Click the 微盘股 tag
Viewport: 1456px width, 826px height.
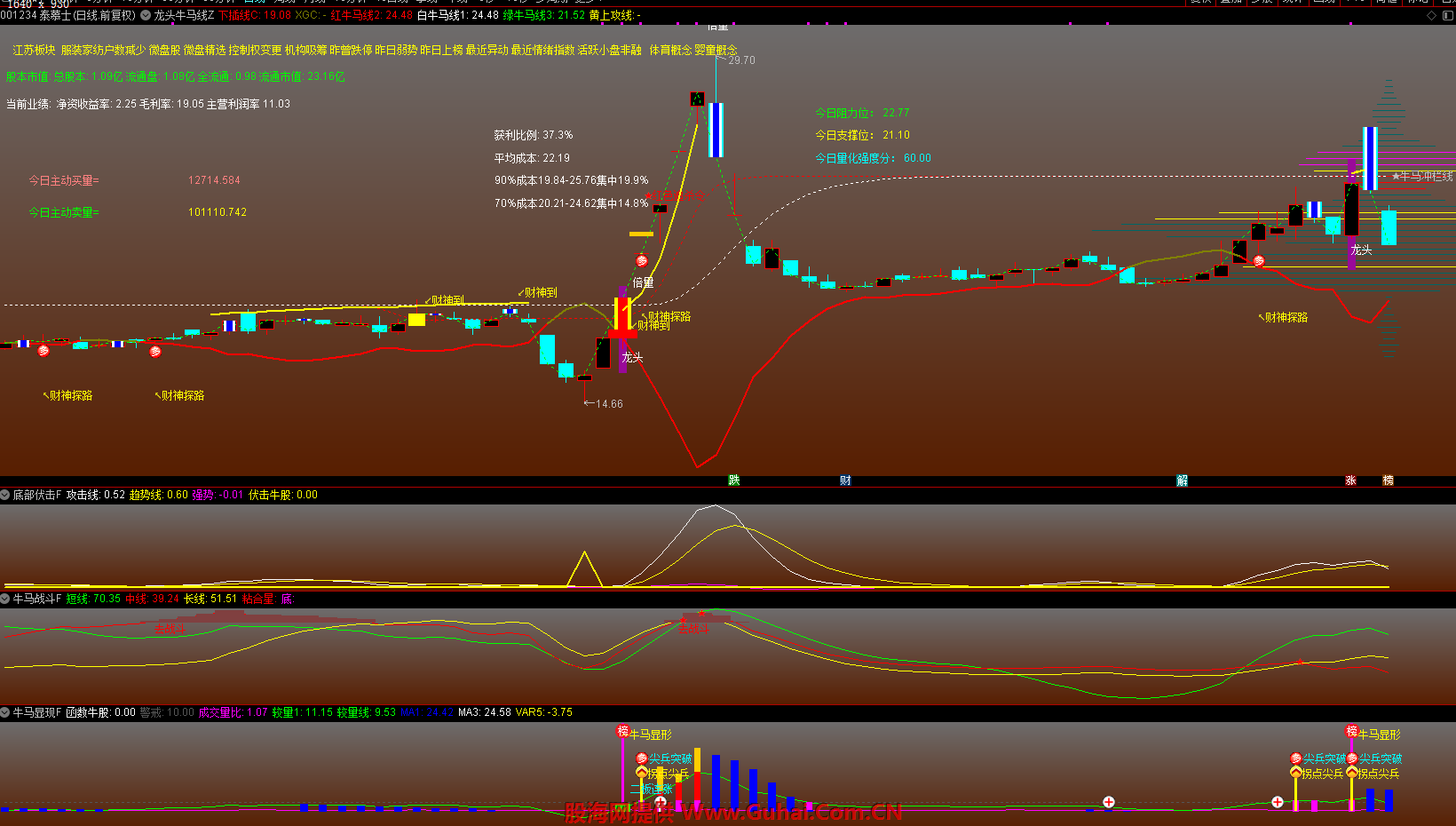tap(164, 50)
